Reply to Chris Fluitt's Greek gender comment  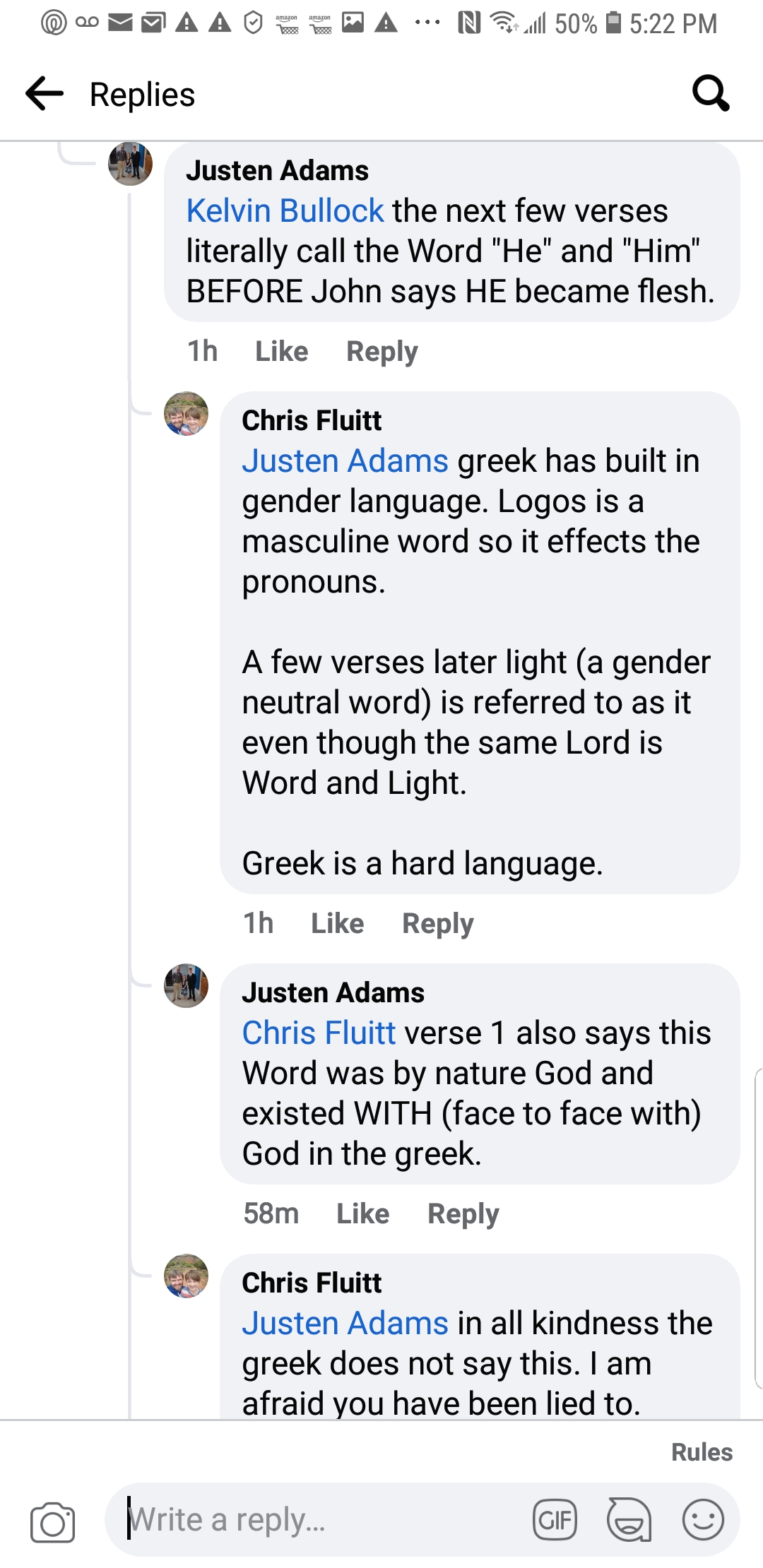tap(438, 923)
